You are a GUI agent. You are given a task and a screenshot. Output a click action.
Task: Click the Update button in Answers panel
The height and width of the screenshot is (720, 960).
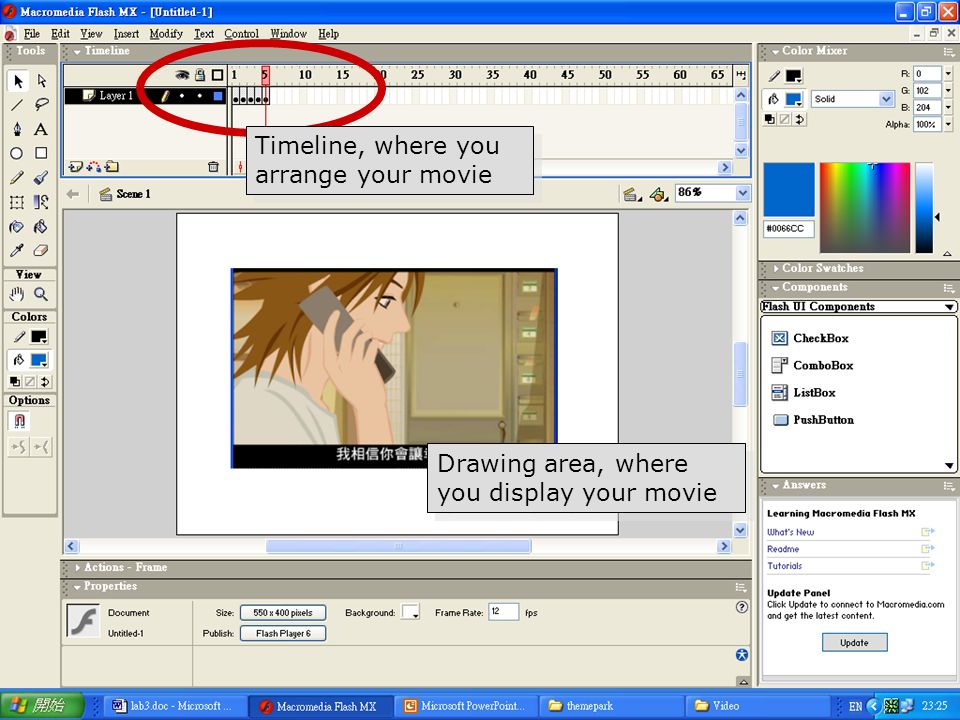pos(854,643)
